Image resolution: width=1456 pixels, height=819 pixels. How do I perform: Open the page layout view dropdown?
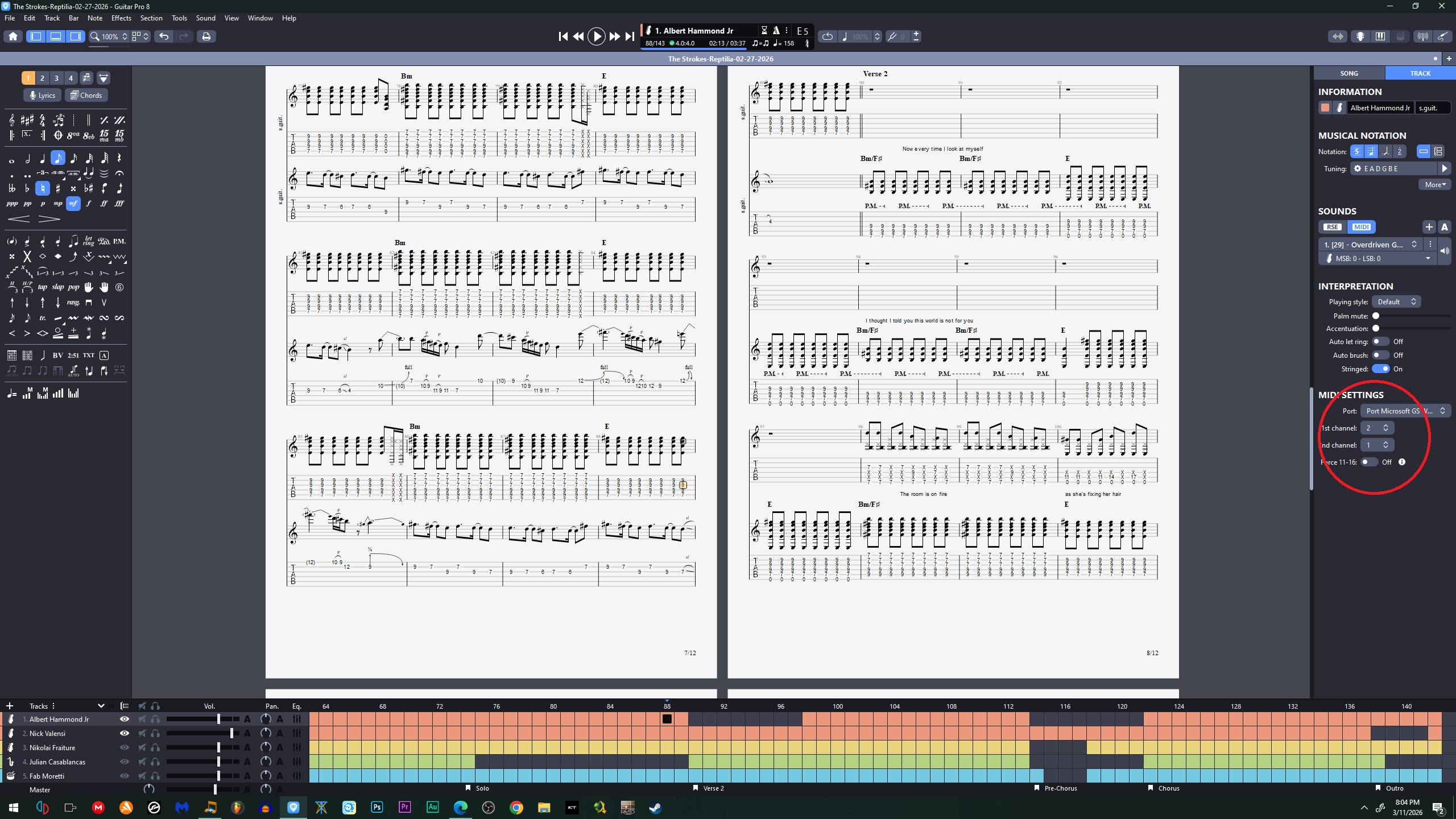(x=140, y=36)
